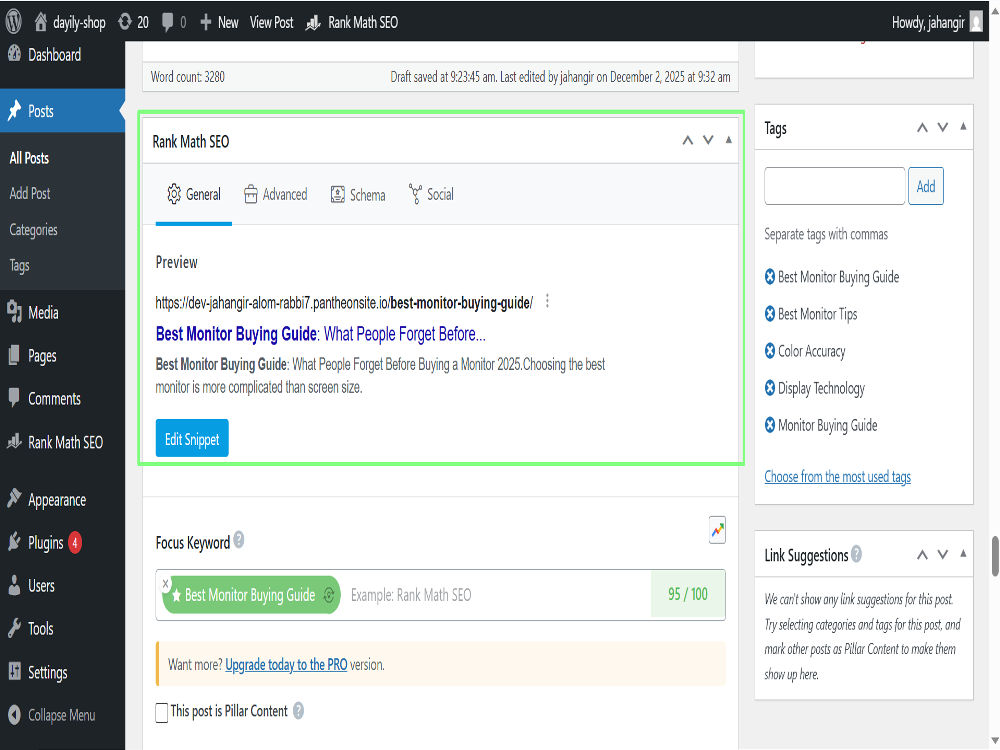This screenshot has height=750, width=1000.
Task: Click the dayily-shop home icon
Action: (40, 22)
